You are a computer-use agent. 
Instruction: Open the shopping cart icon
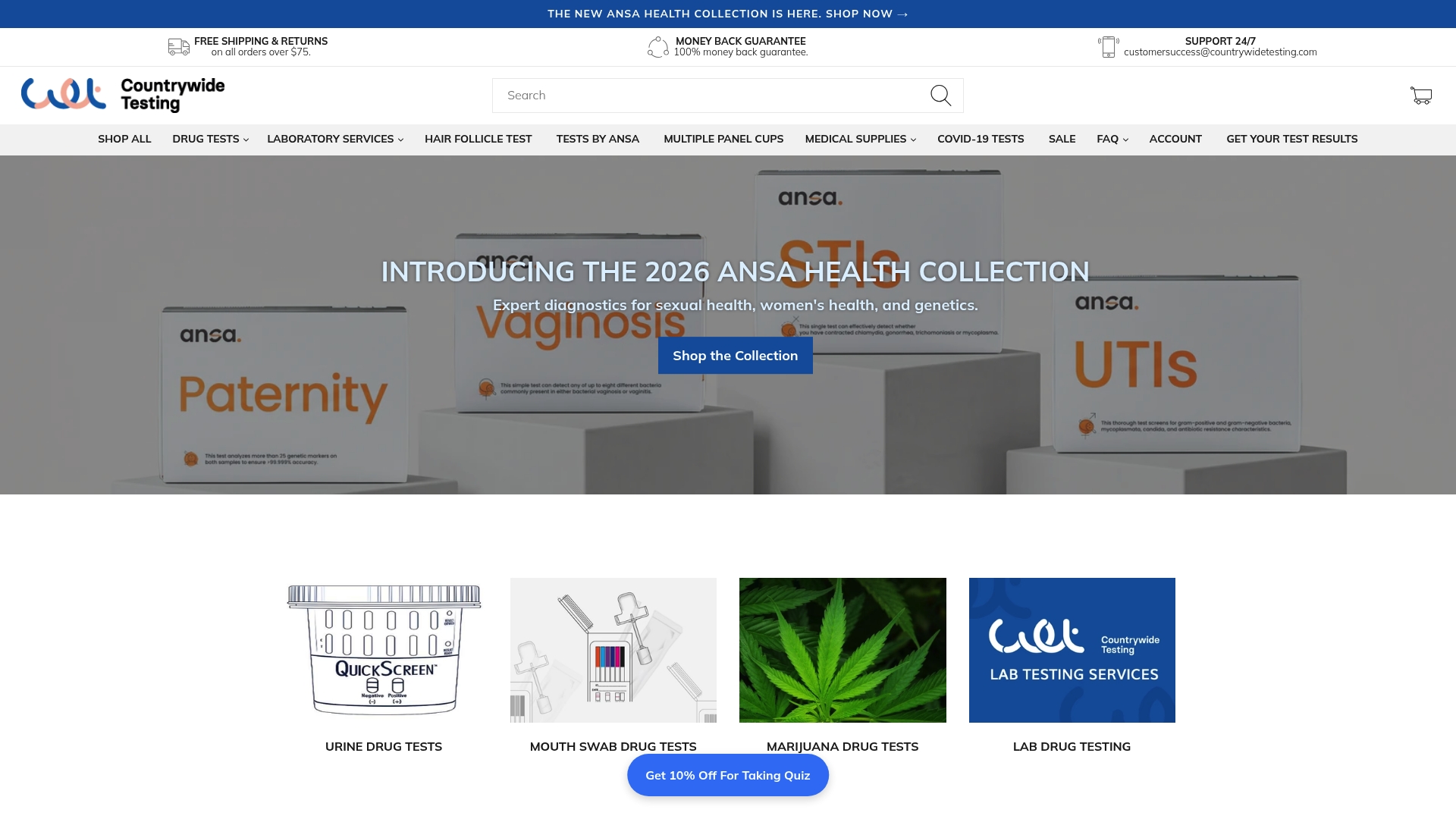(1421, 96)
